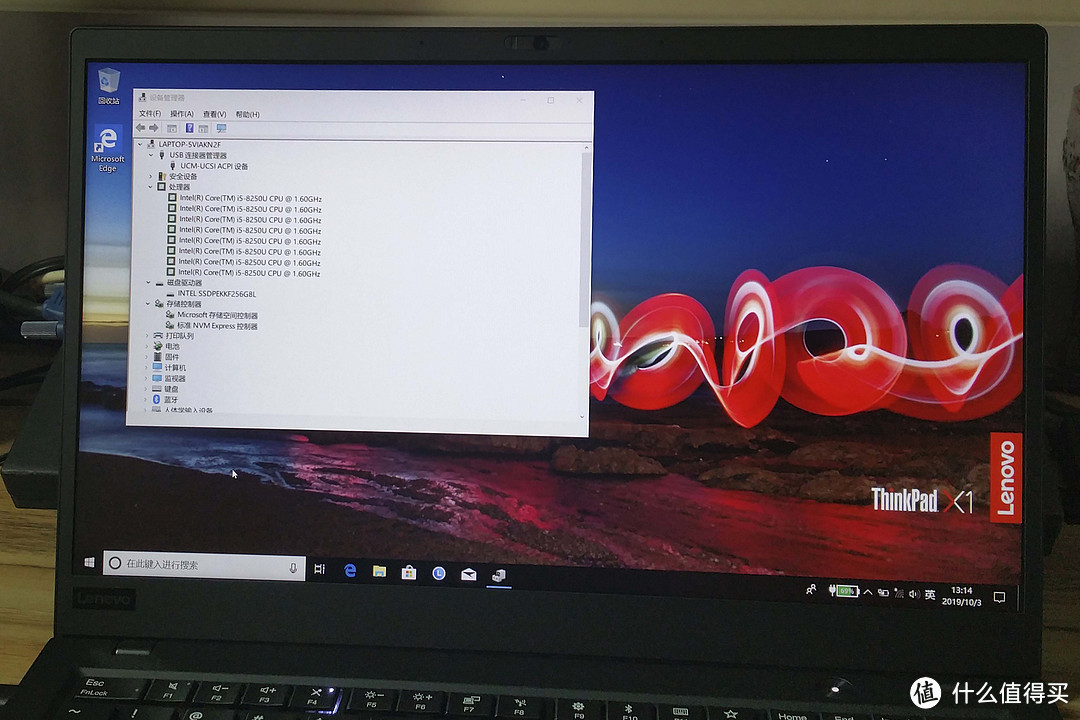The image size is (1080, 720).
Task: Click the 英 input method indicator
Action: pyautogui.click(x=930, y=595)
